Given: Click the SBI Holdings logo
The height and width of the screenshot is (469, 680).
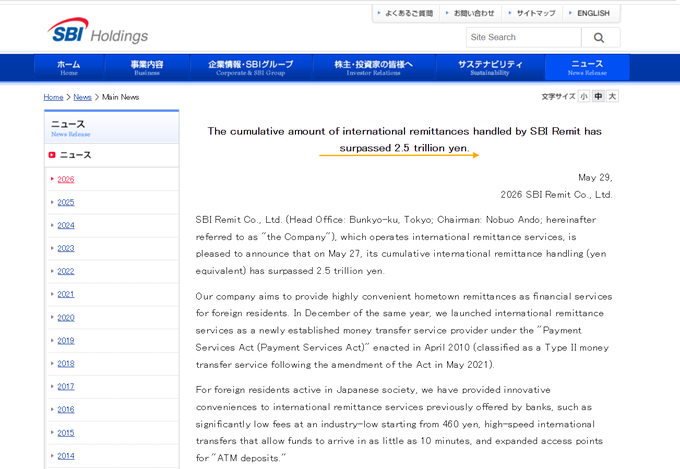Looking at the screenshot, I should click(x=98, y=31).
